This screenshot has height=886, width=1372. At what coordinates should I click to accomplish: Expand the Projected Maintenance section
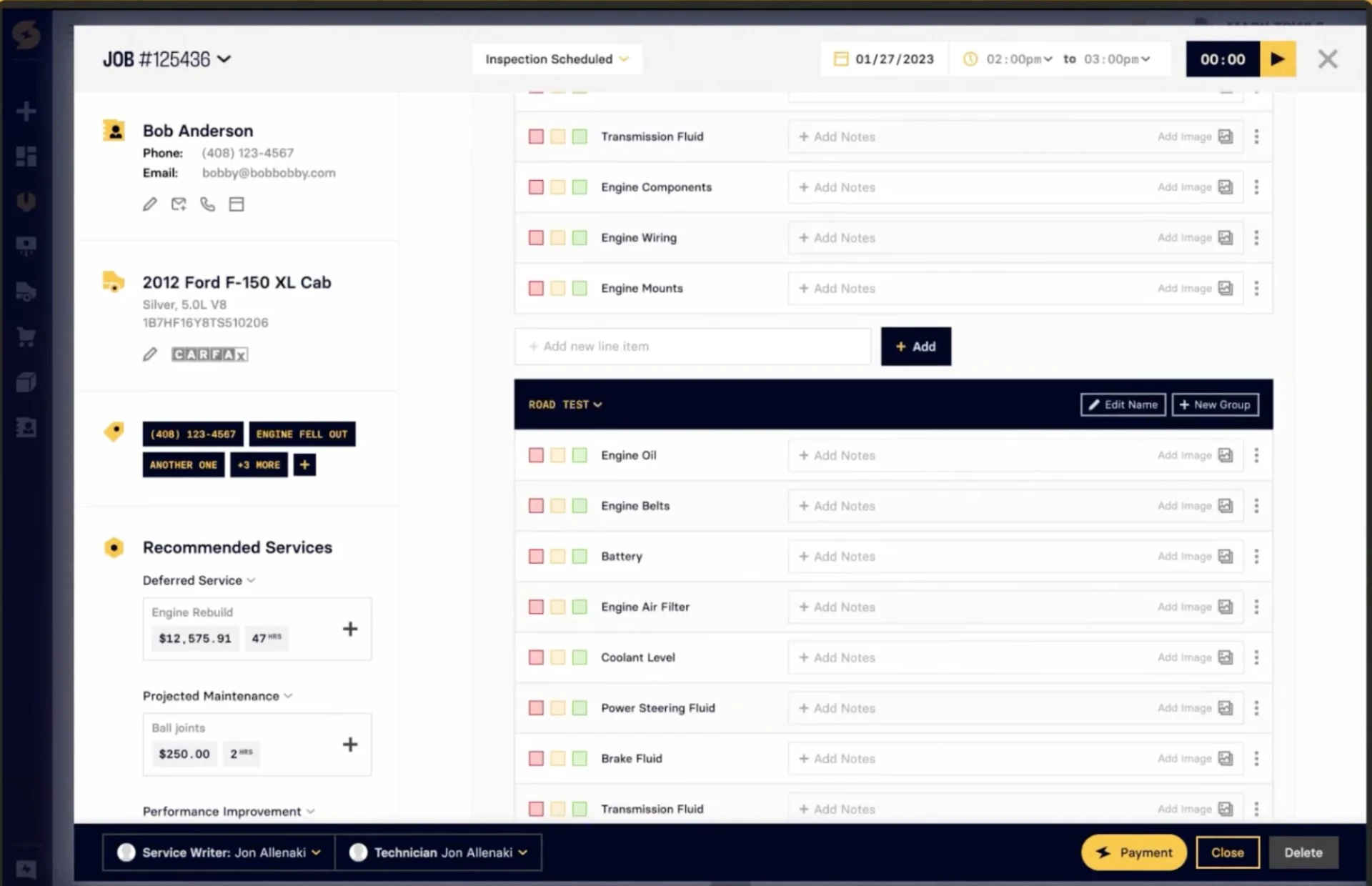pos(217,697)
